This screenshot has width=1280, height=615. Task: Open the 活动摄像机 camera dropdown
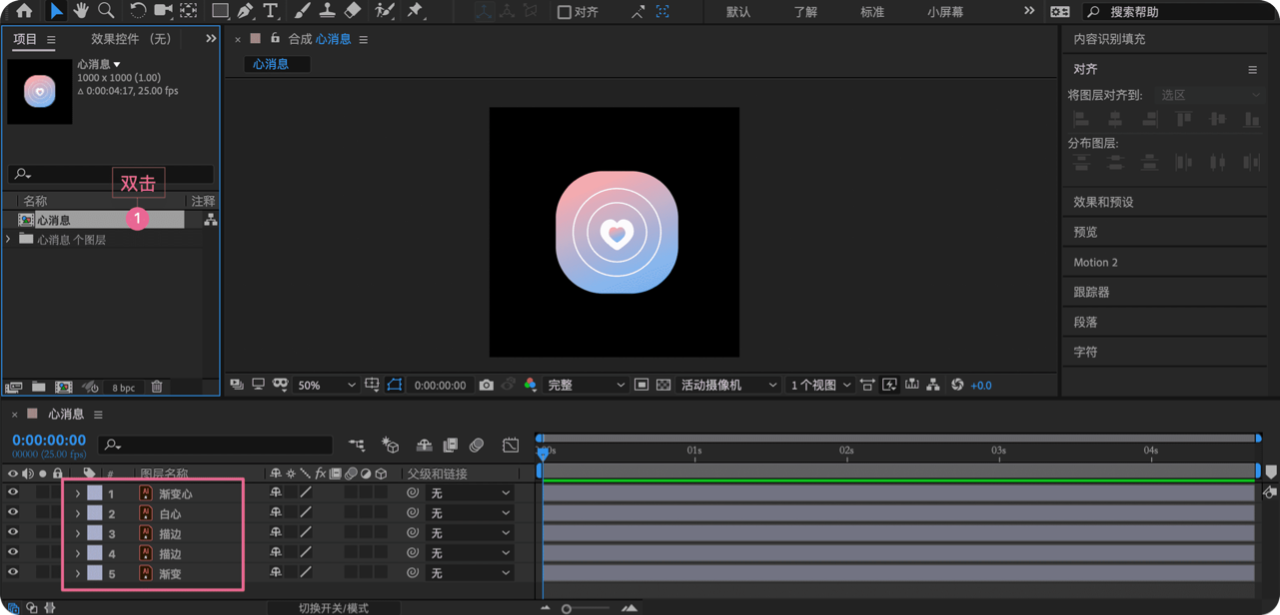click(x=729, y=385)
